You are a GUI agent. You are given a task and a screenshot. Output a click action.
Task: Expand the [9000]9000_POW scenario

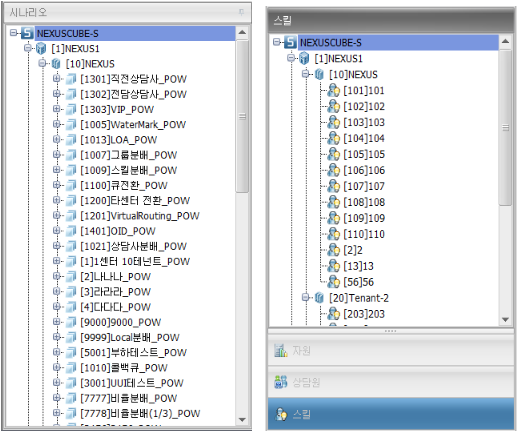coord(56,322)
